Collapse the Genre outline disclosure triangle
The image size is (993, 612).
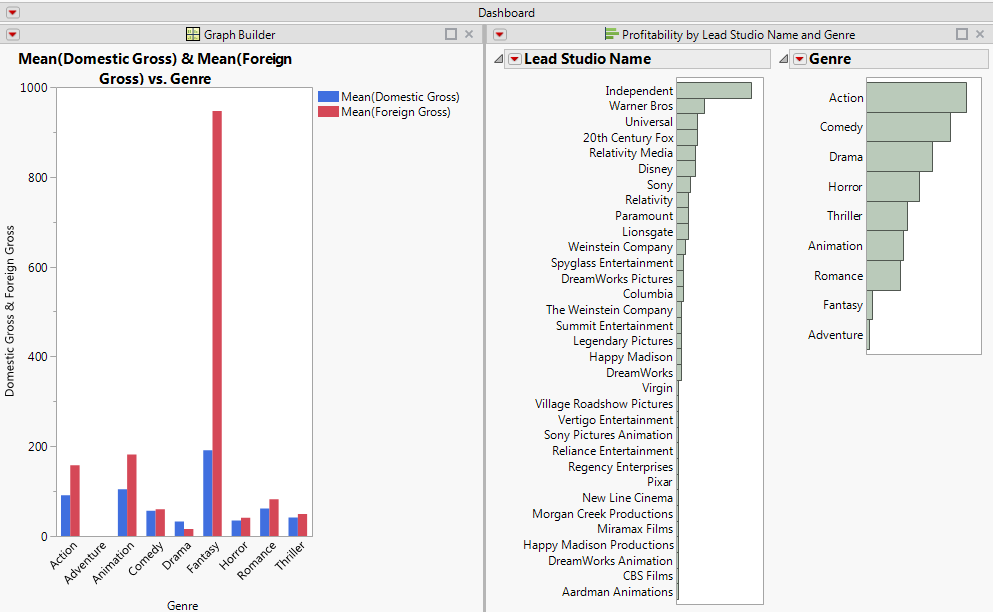pyautogui.click(x=783, y=59)
